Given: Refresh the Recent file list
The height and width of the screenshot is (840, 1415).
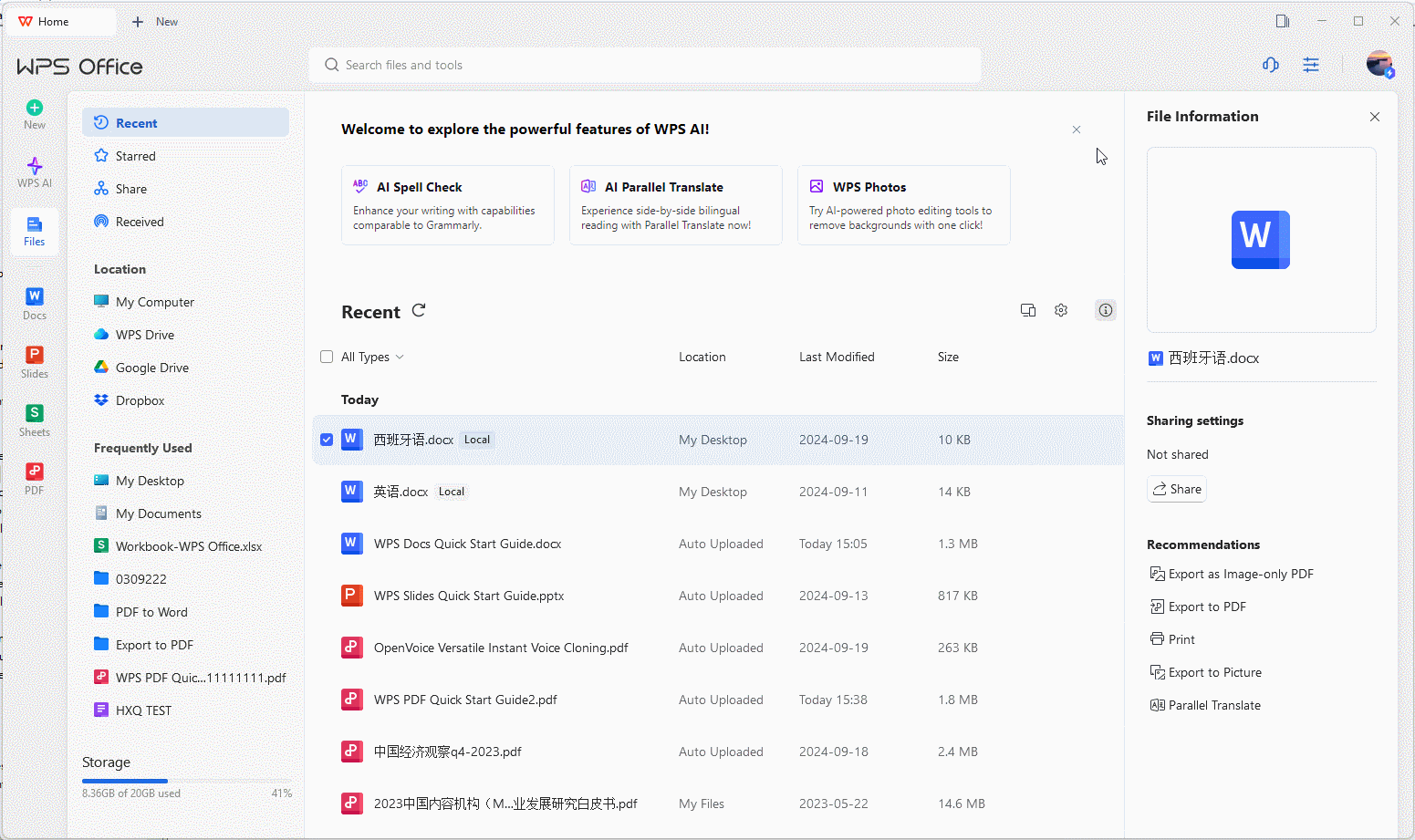Looking at the screenshot, I should point(419,311).
